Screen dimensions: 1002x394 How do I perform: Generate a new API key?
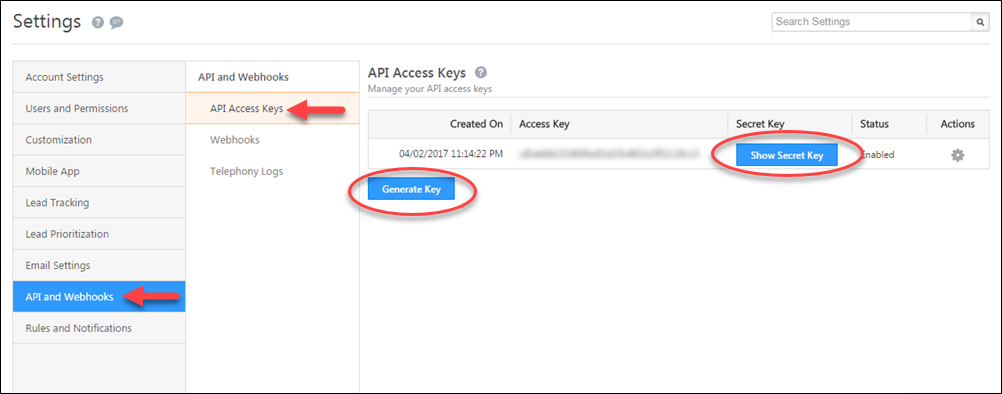[411, 189]
